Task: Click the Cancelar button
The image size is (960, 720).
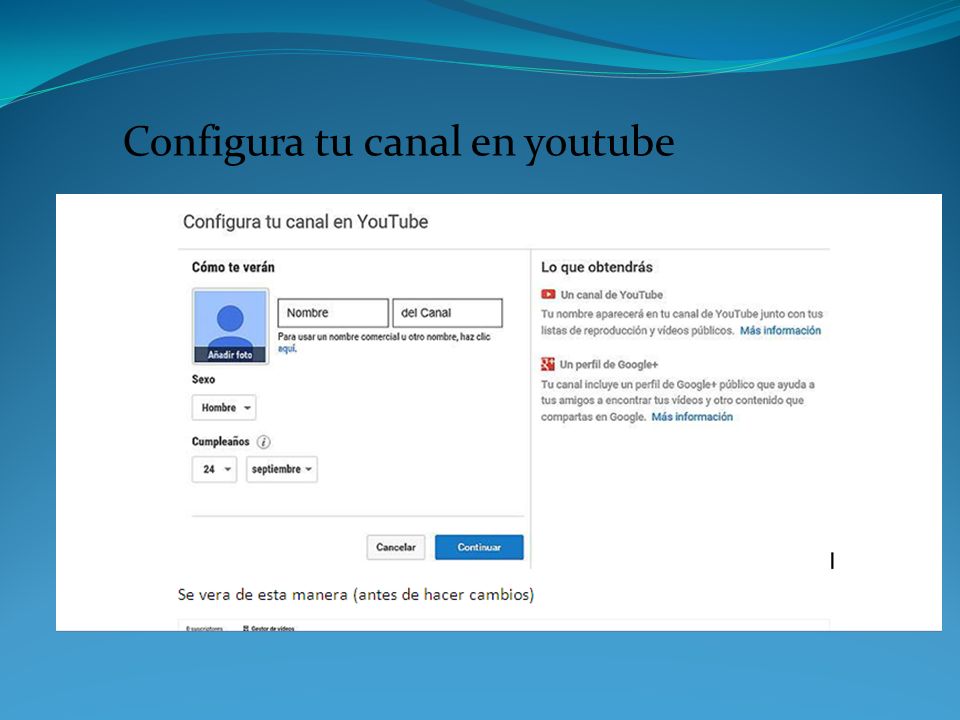Action: click(x=396, y=547)
